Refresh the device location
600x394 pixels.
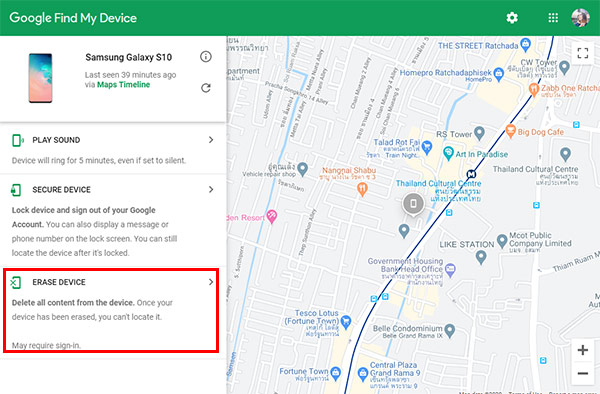tap(206, 88)
